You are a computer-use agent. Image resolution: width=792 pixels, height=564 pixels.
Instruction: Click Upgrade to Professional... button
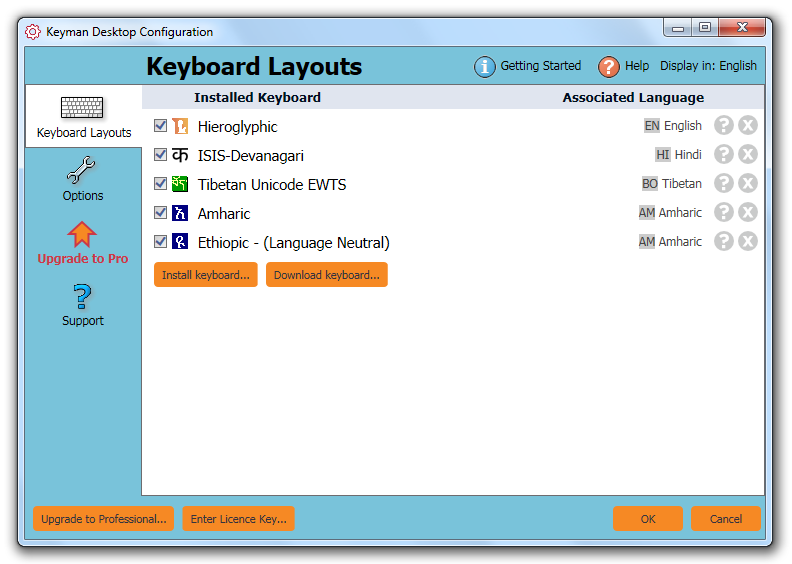pyautogui.click(x=104, y=519)
